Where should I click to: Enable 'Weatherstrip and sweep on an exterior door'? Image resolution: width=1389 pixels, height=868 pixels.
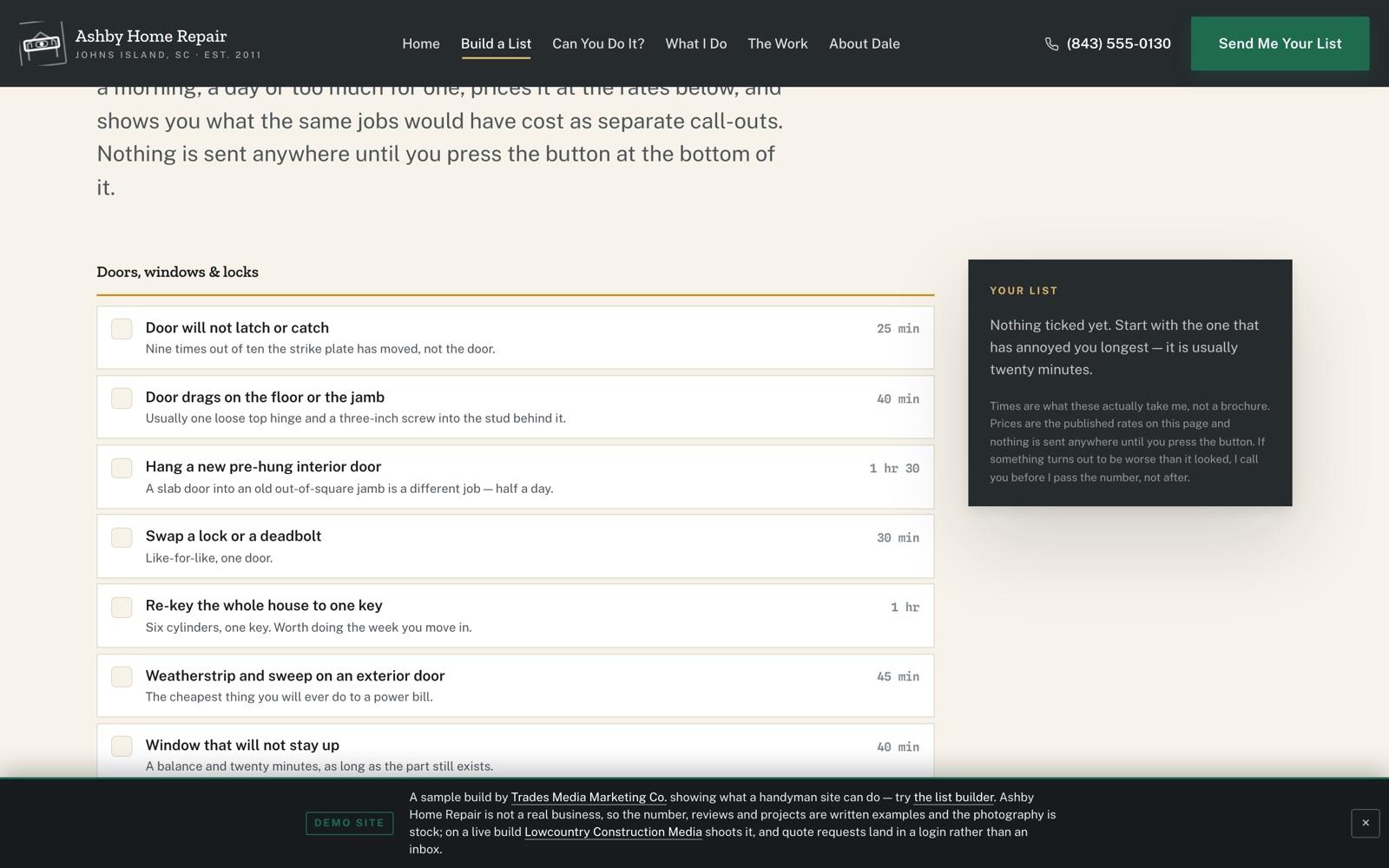[x=122, y=676]
